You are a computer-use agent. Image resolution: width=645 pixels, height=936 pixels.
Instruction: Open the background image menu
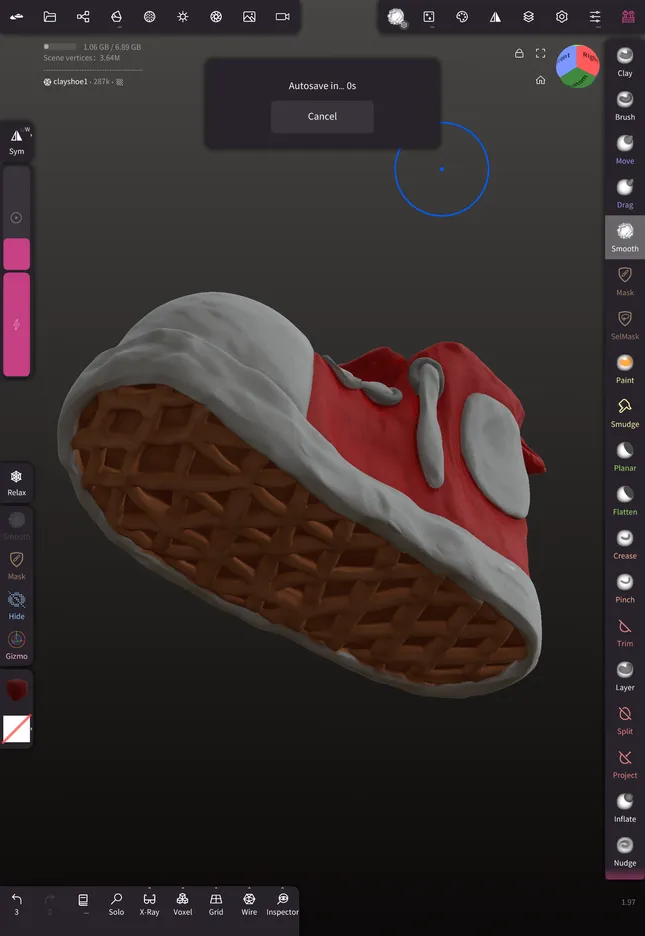tap(249, 17)
